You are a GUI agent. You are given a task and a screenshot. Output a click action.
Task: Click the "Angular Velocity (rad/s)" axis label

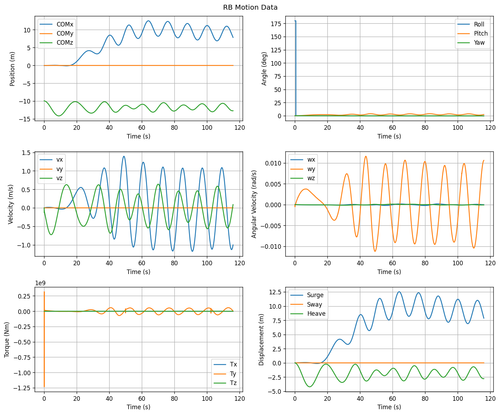click(x=254, y=204)
